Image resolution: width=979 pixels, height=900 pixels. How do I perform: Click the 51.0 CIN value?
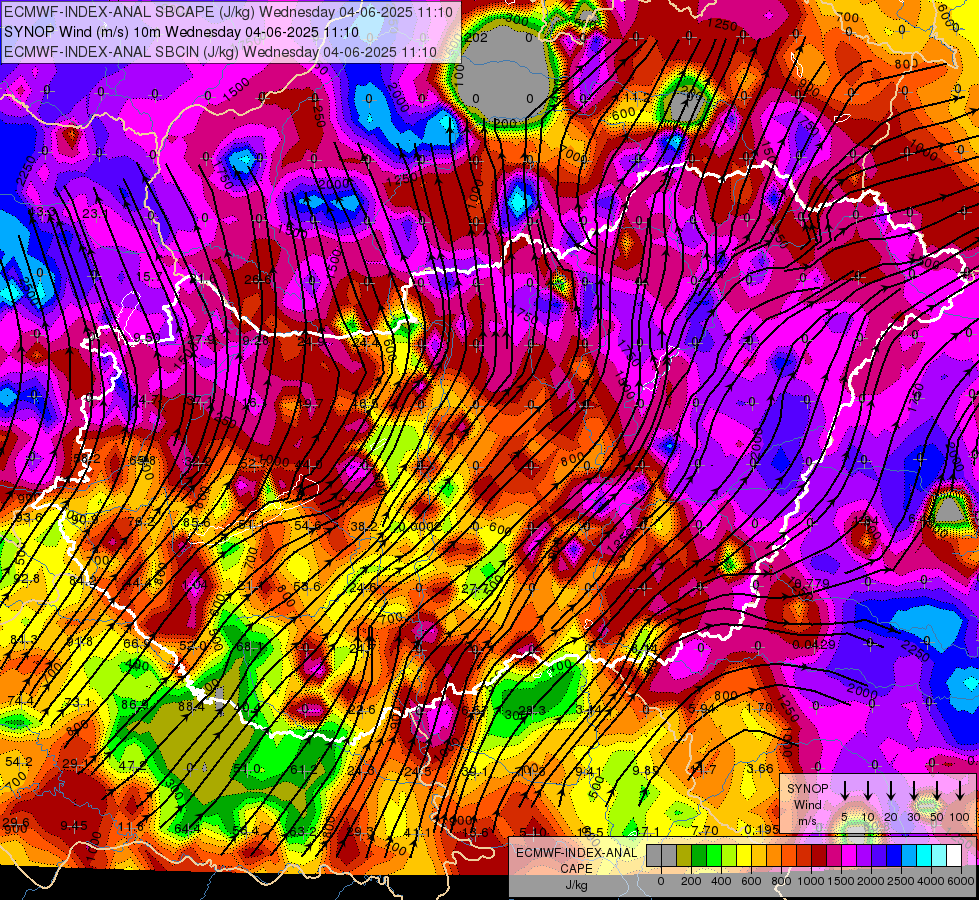pyautogui.click(x=247, y=769)
